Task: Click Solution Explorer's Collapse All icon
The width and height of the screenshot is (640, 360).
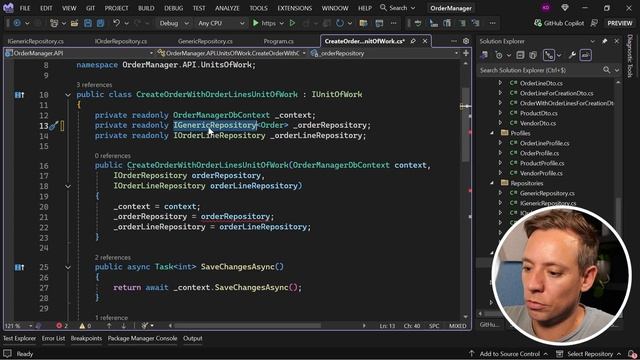Action: 520,55
